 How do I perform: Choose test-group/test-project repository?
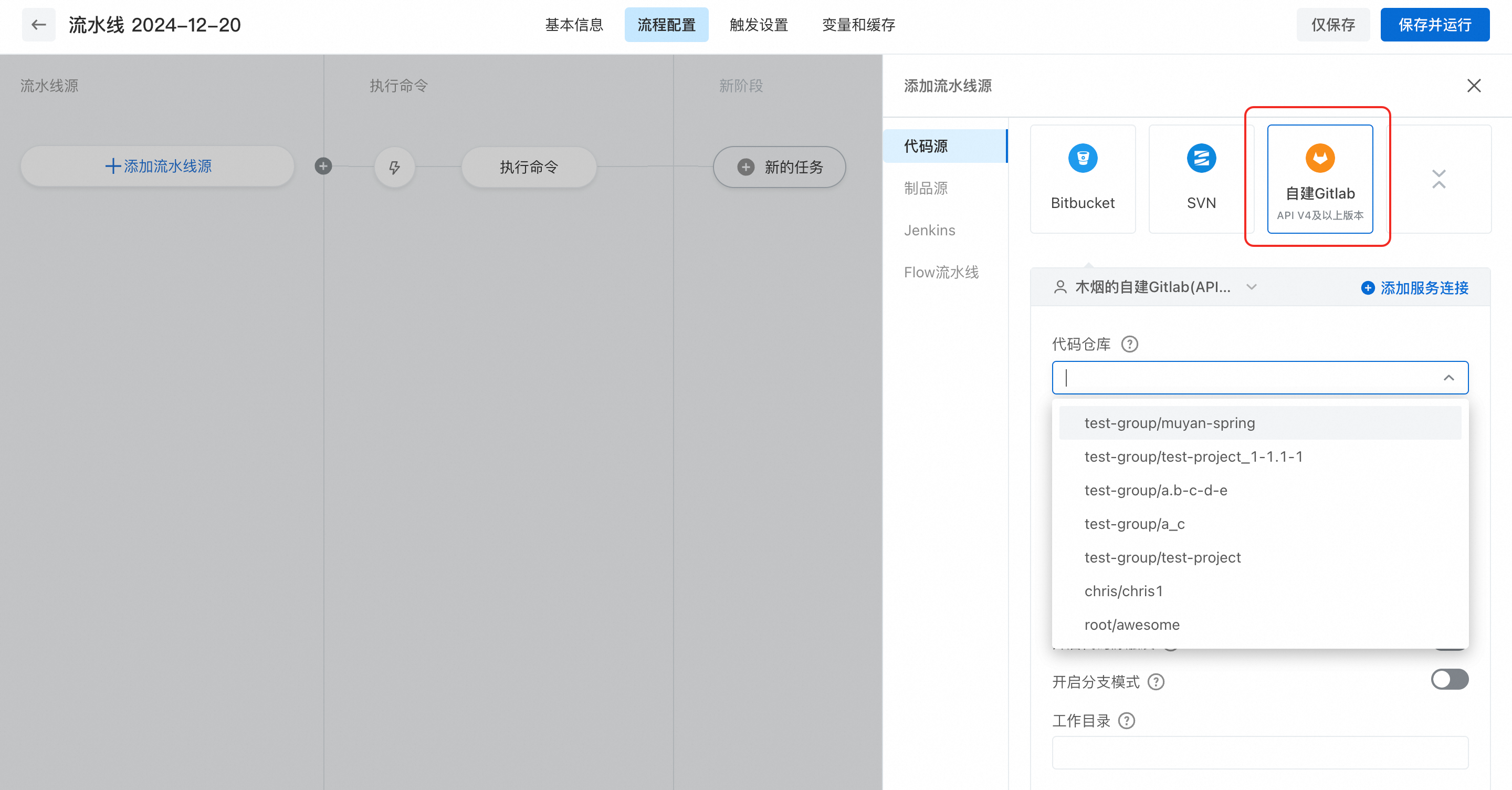tap(1260, 557)
